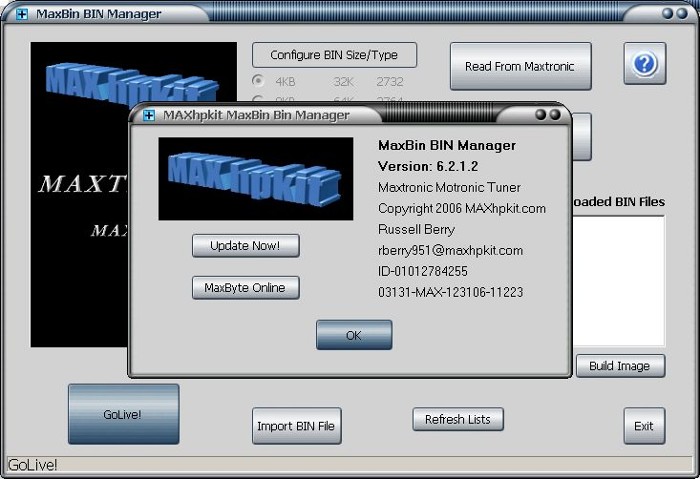The height and width of the screenshot is (479, 700).
Task: Click the blue question mark help icon
Action: (x=645, y=64)
